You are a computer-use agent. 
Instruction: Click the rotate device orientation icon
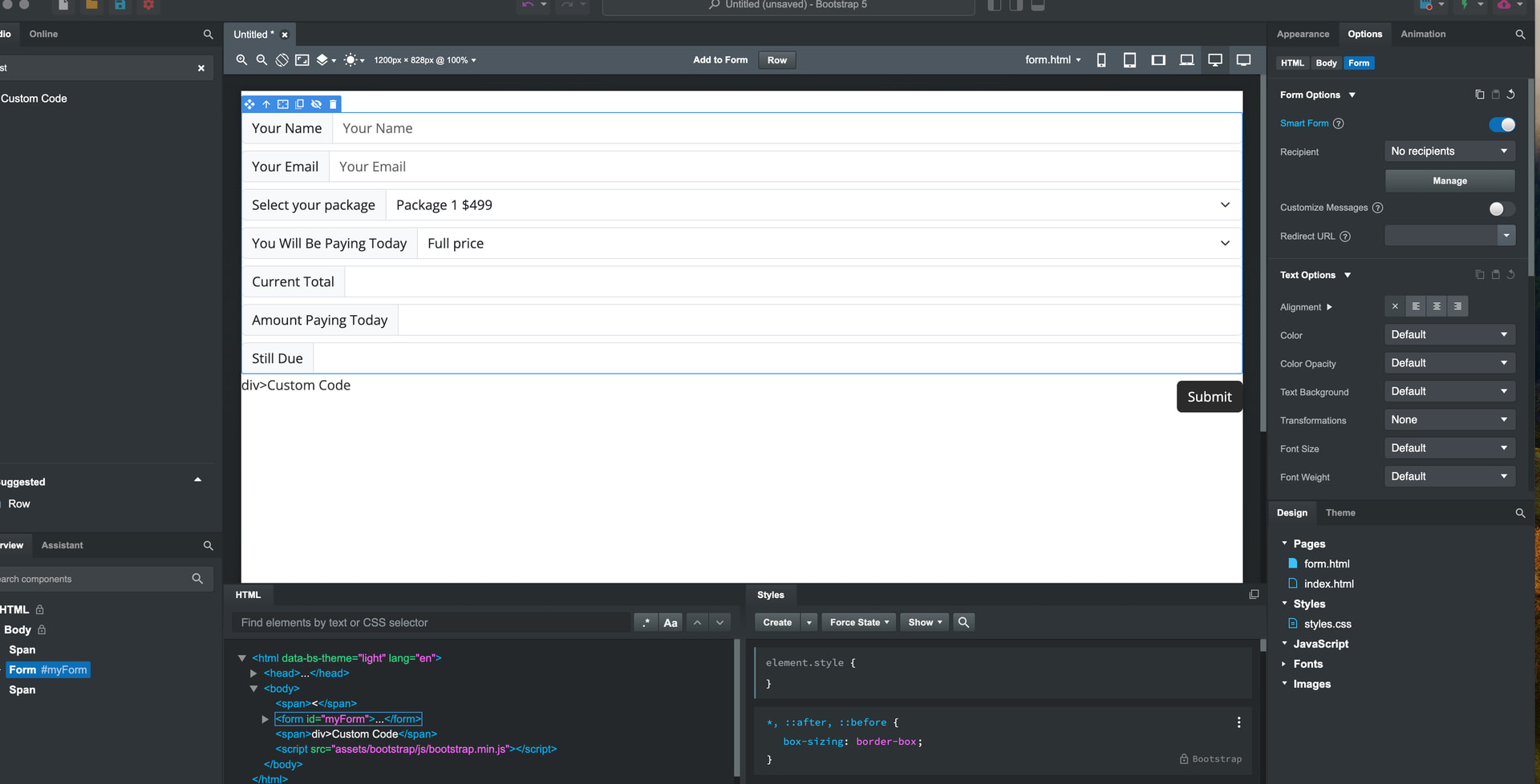coord(282,60)
